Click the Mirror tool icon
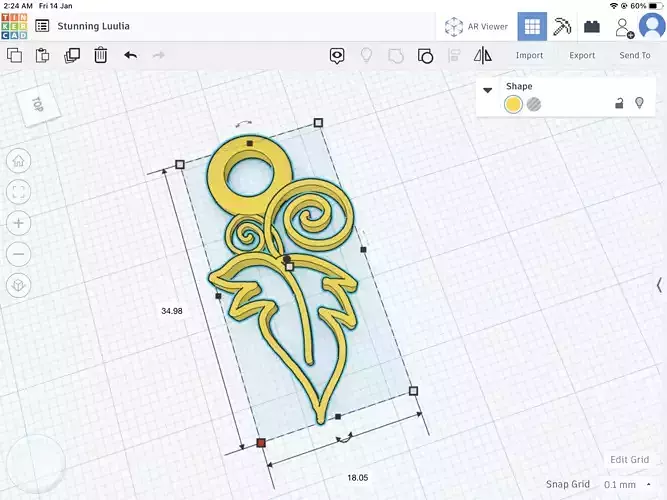Screen dimensions: 667x500 click(483, 56)
